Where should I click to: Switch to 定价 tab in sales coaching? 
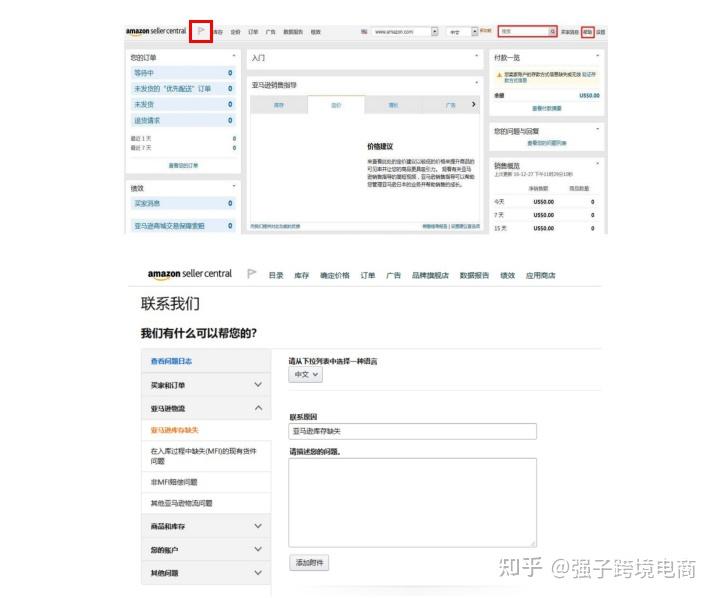click(x=336, y=105)
